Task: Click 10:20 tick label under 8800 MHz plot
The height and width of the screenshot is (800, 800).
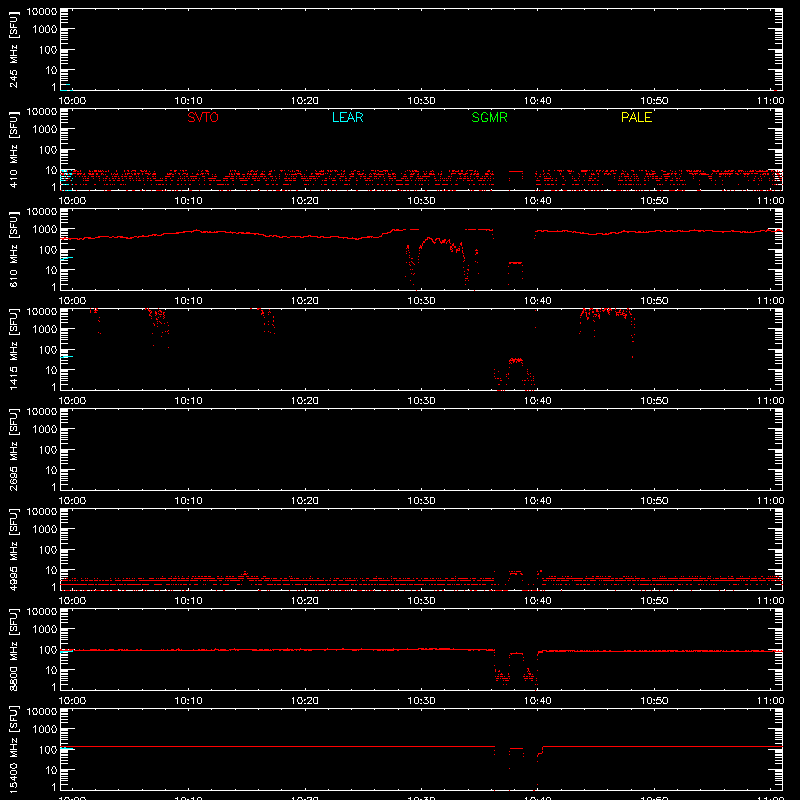Action: coord(305,701)
